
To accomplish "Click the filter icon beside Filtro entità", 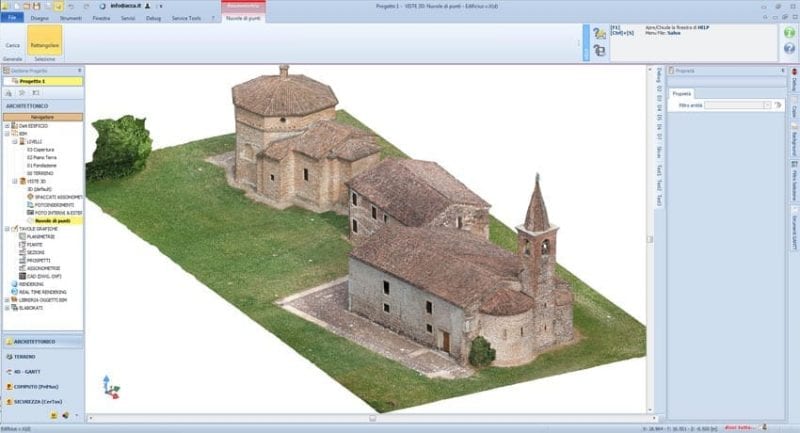I will (x=778, y=104).
